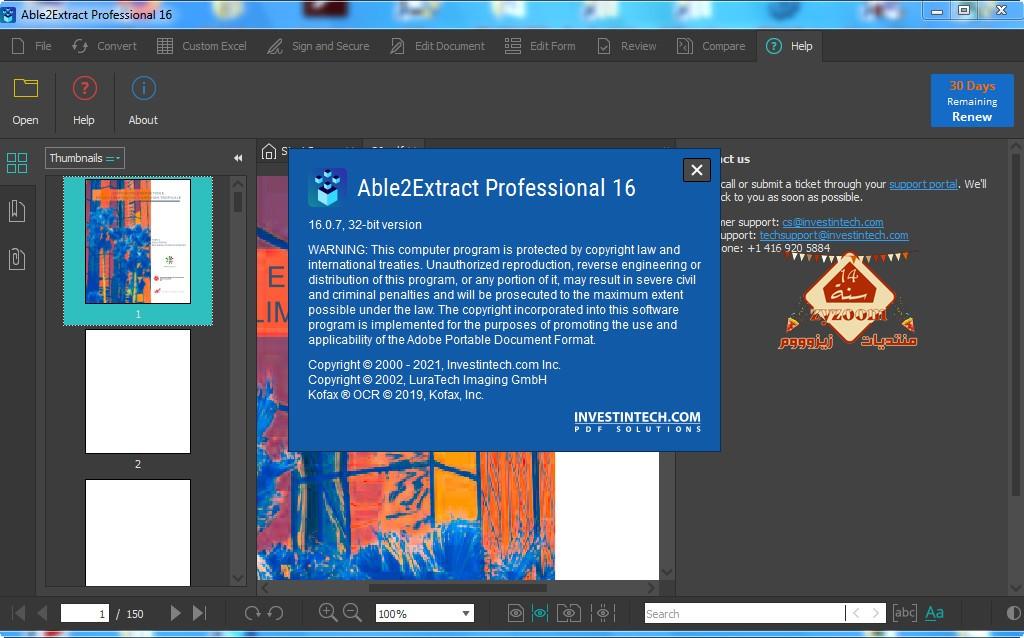Click the total page count '150'
This screenshot has width=1024, height=638.
(135, 614)
